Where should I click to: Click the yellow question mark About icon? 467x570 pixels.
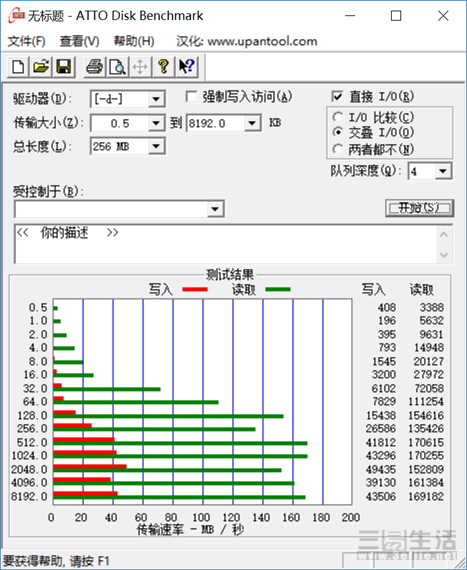pos(164,67)
